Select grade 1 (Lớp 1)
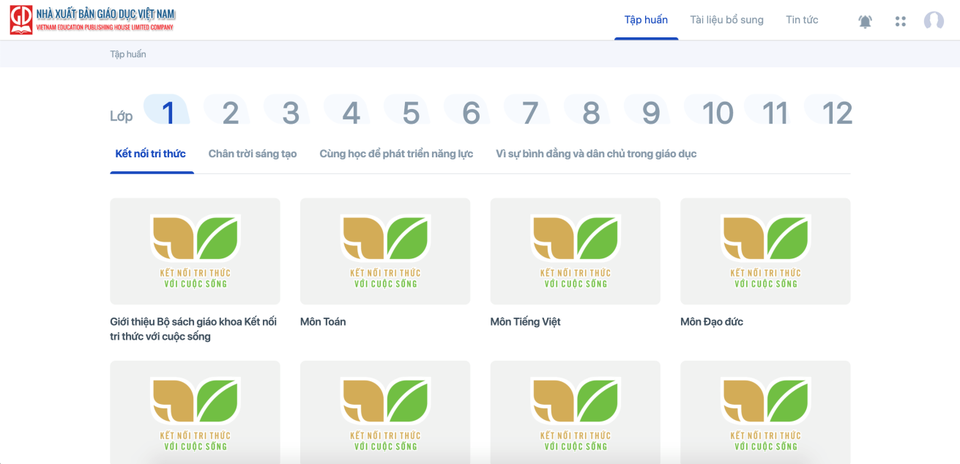 pyautogui.click(x=167, y=111)
